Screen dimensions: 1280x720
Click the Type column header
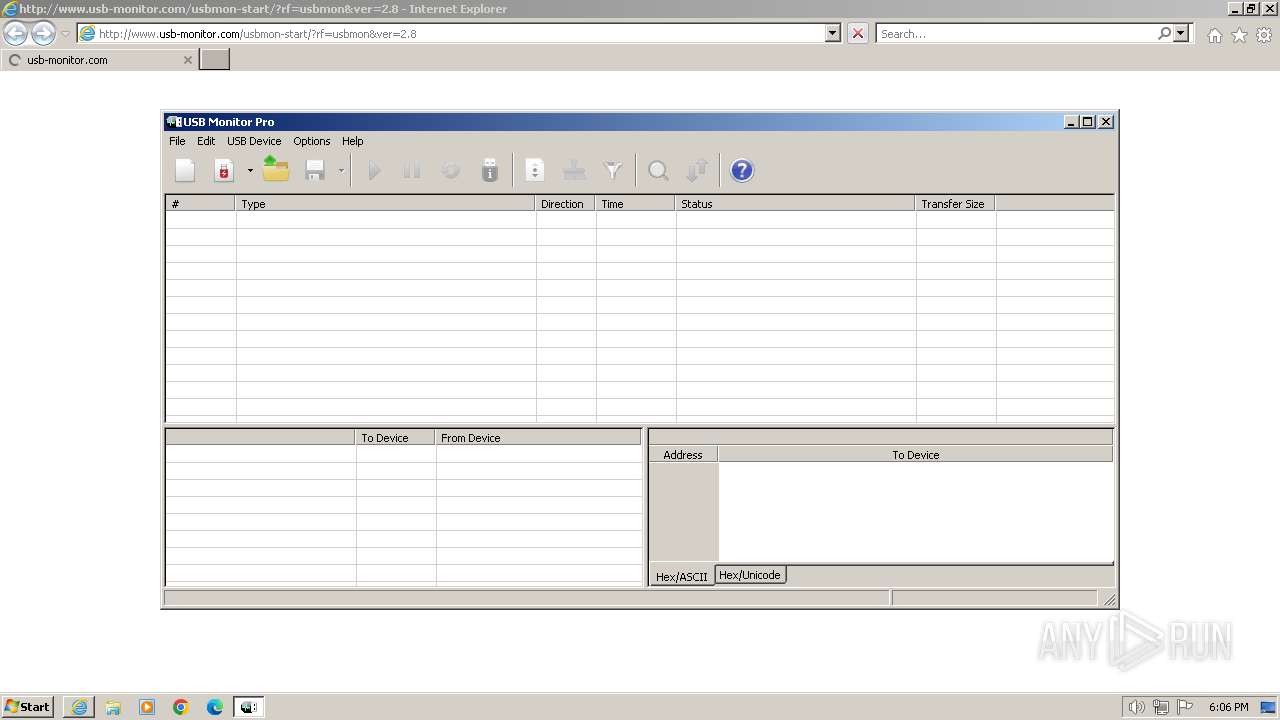click(x=386, y=203)
